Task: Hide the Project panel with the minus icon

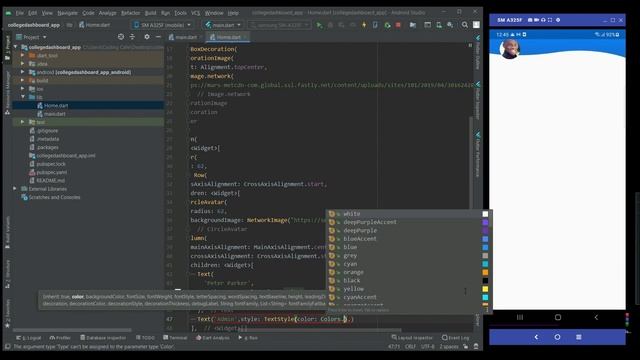Action: [x=158, y=37]
